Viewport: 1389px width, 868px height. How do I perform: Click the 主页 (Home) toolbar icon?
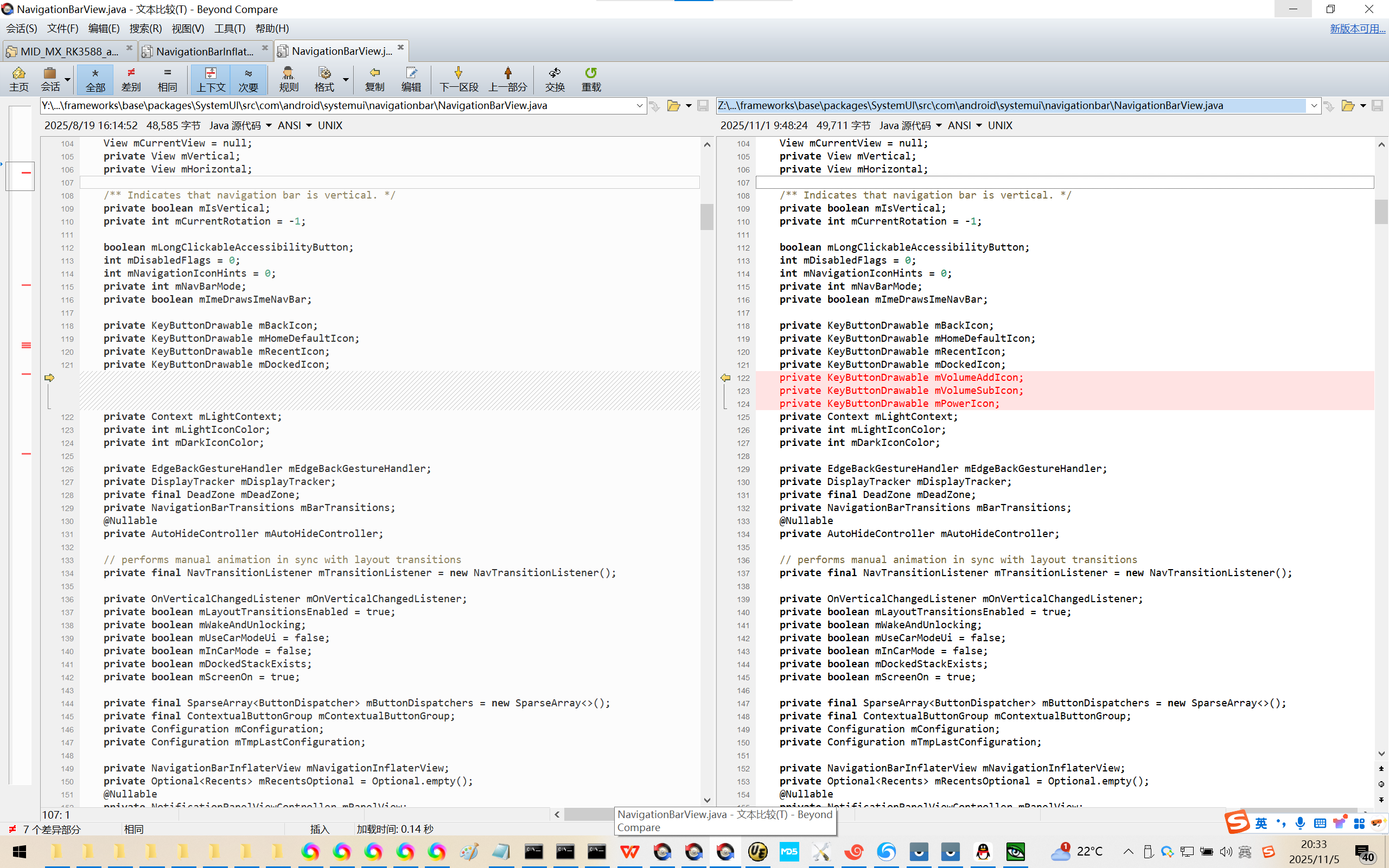18,79
